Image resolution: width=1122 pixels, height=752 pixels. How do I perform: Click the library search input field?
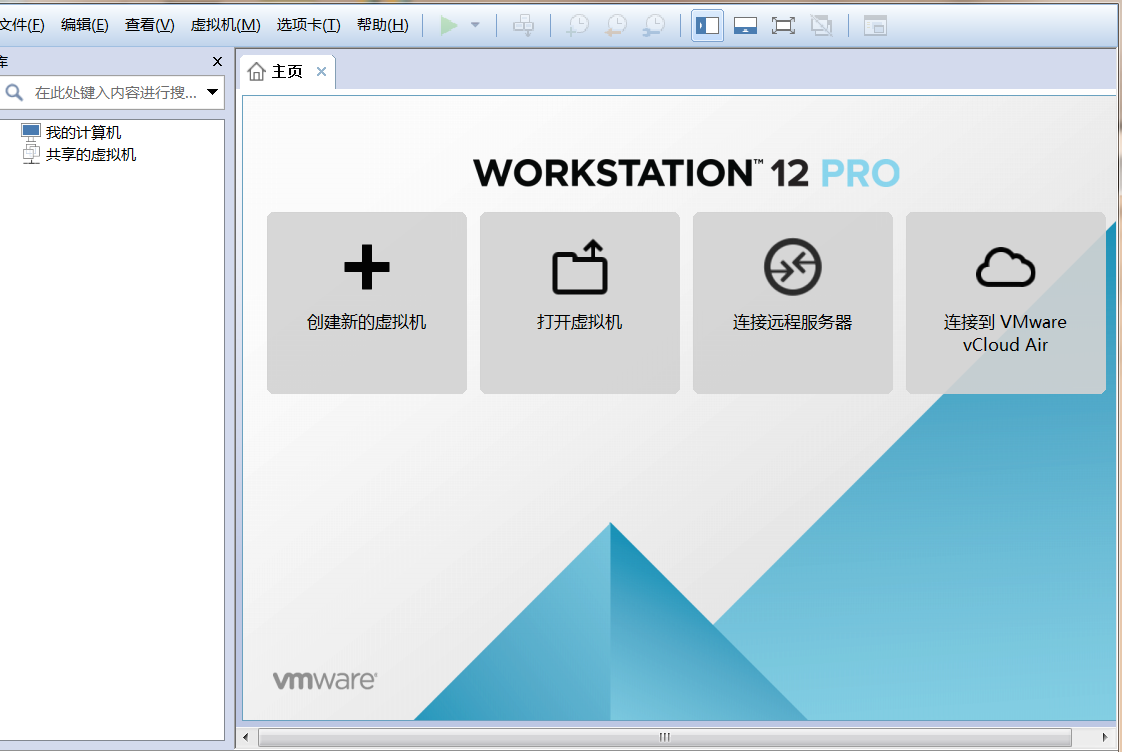116,92
